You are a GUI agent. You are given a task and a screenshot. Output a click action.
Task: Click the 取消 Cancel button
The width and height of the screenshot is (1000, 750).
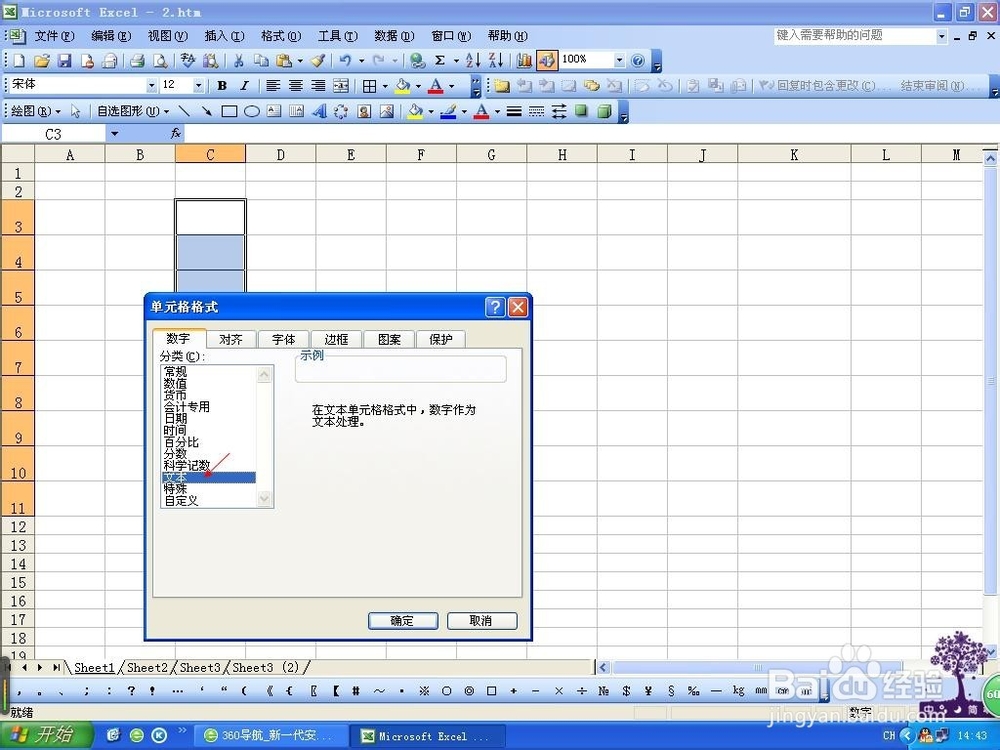(x=482, y=621)
